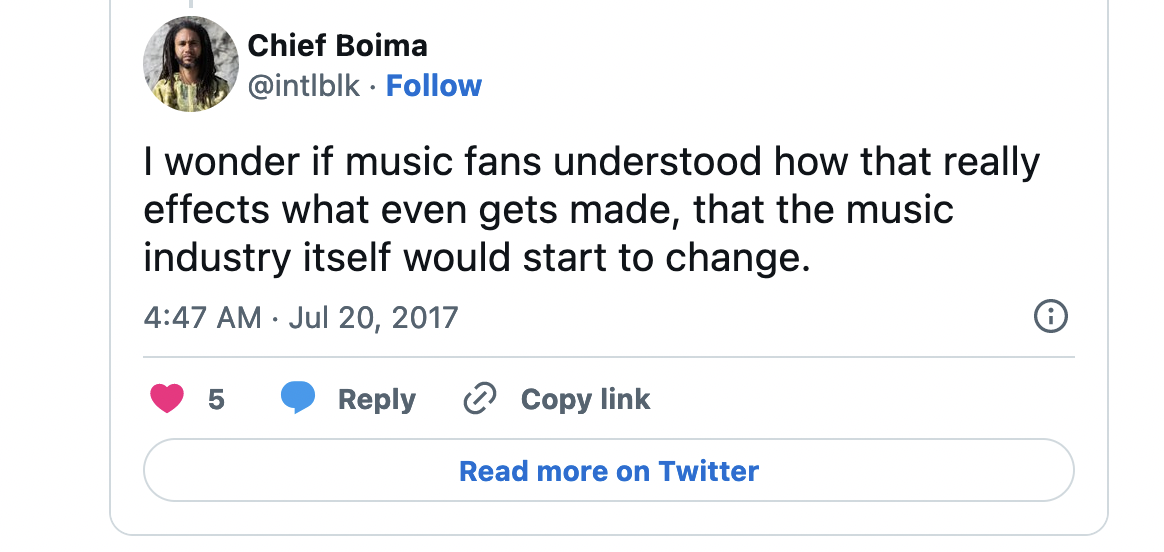
Task: Visit the @intlblk handle
Action: [303, 86]
